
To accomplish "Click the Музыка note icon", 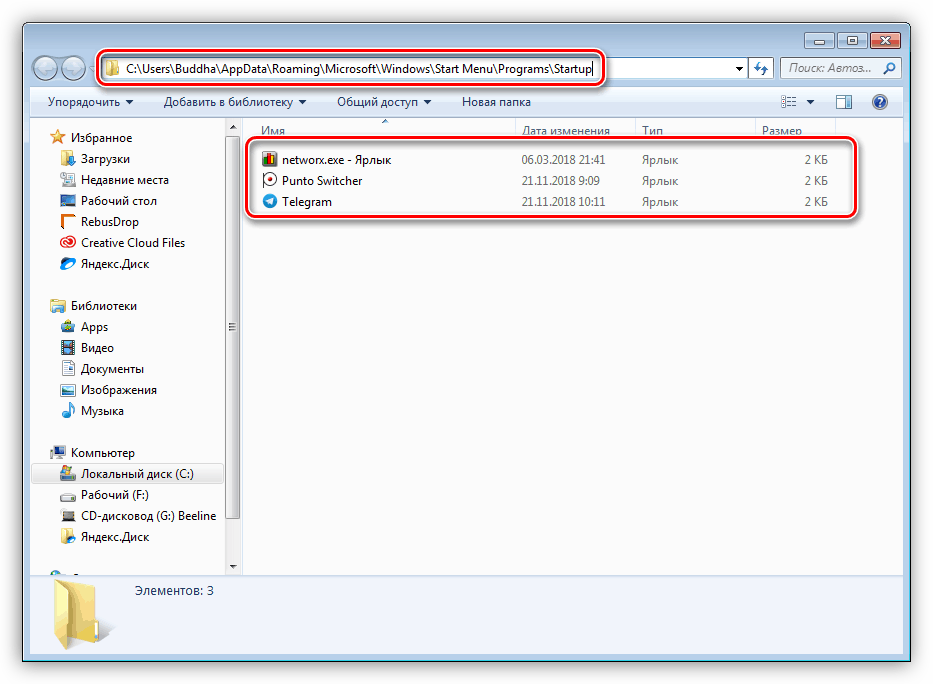I will click(68, 410).
